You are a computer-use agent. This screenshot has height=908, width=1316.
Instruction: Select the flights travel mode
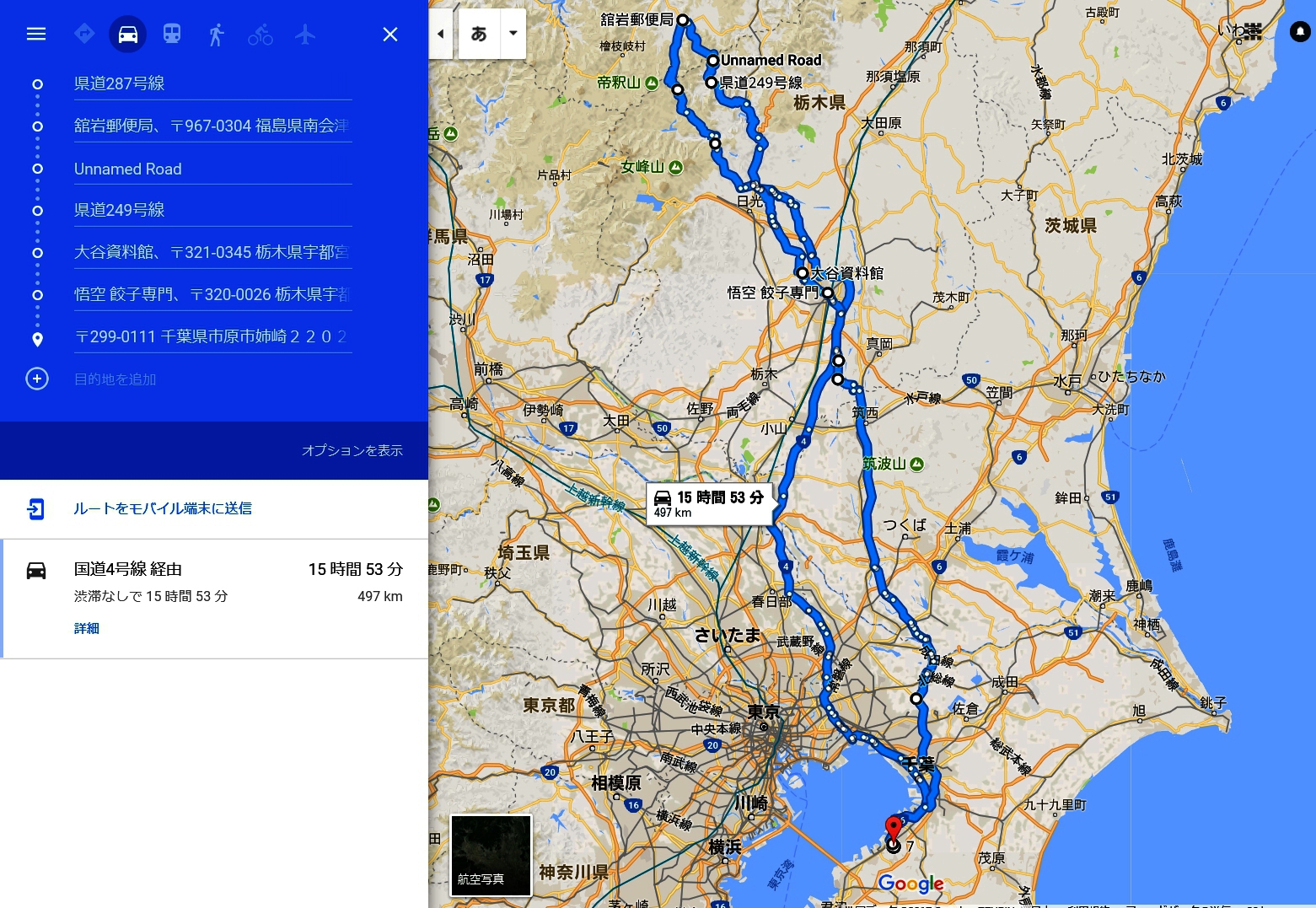click(x=305, y=34)
